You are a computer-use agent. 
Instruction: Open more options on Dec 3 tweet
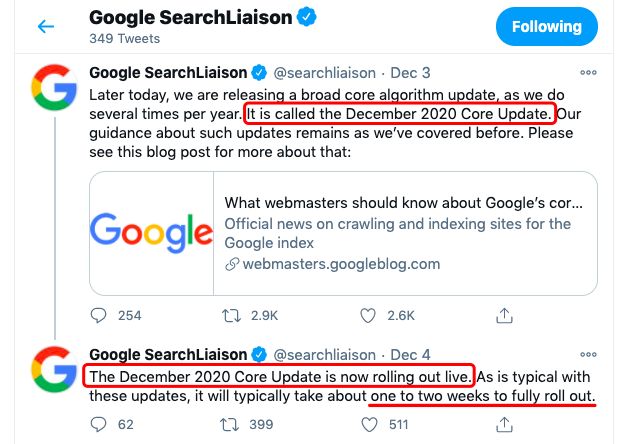tap(588, 73)
